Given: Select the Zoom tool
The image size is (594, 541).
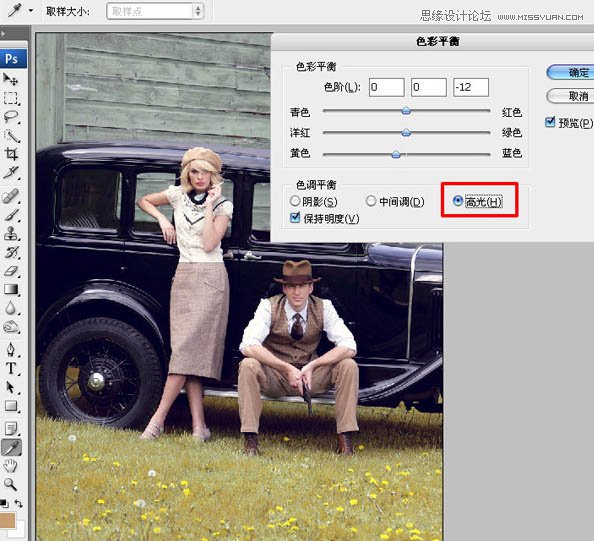Looking at the screenshot, I should (11, 484).
